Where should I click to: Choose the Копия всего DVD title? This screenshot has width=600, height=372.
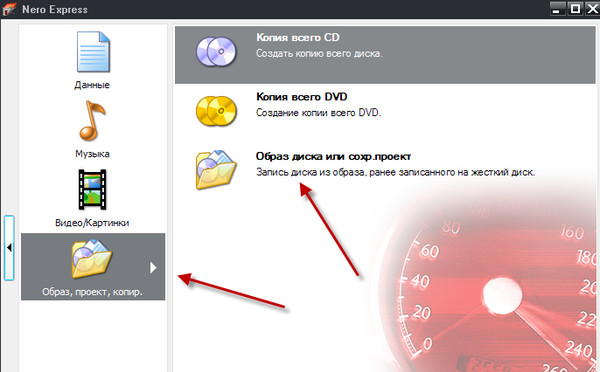pyautogui.click(x=302, y=97)
